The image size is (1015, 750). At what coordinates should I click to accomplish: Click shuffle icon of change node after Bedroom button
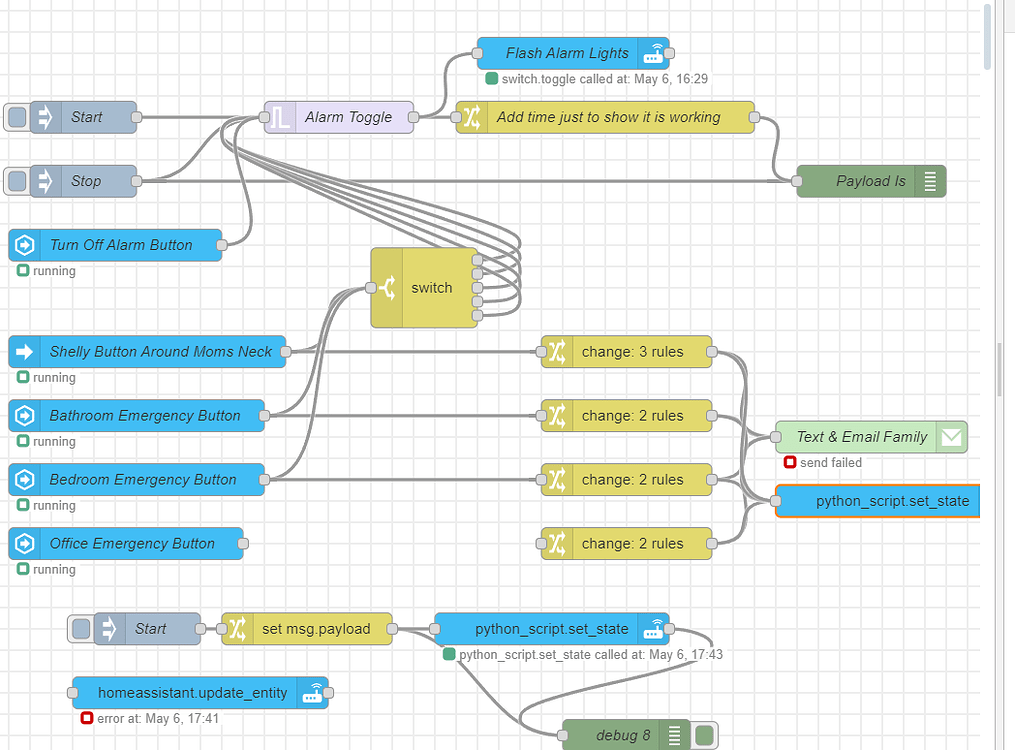(557, 480)
